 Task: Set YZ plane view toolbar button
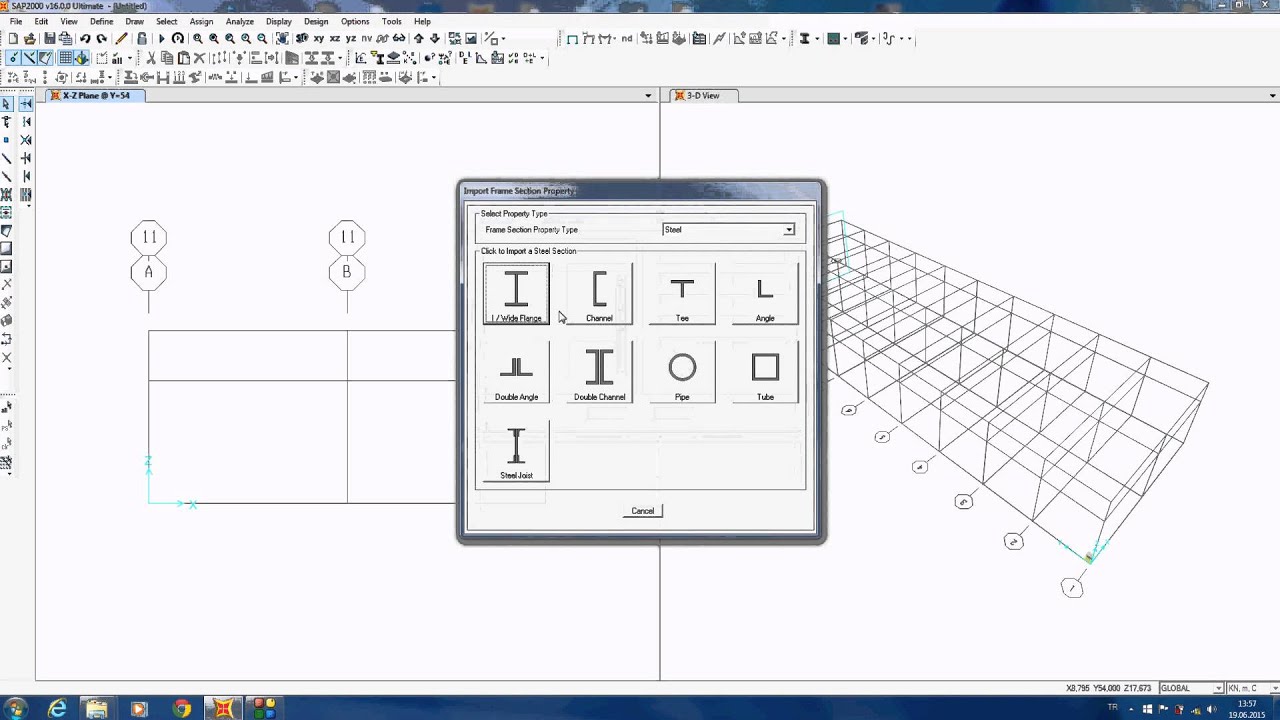tap(350, 39)
